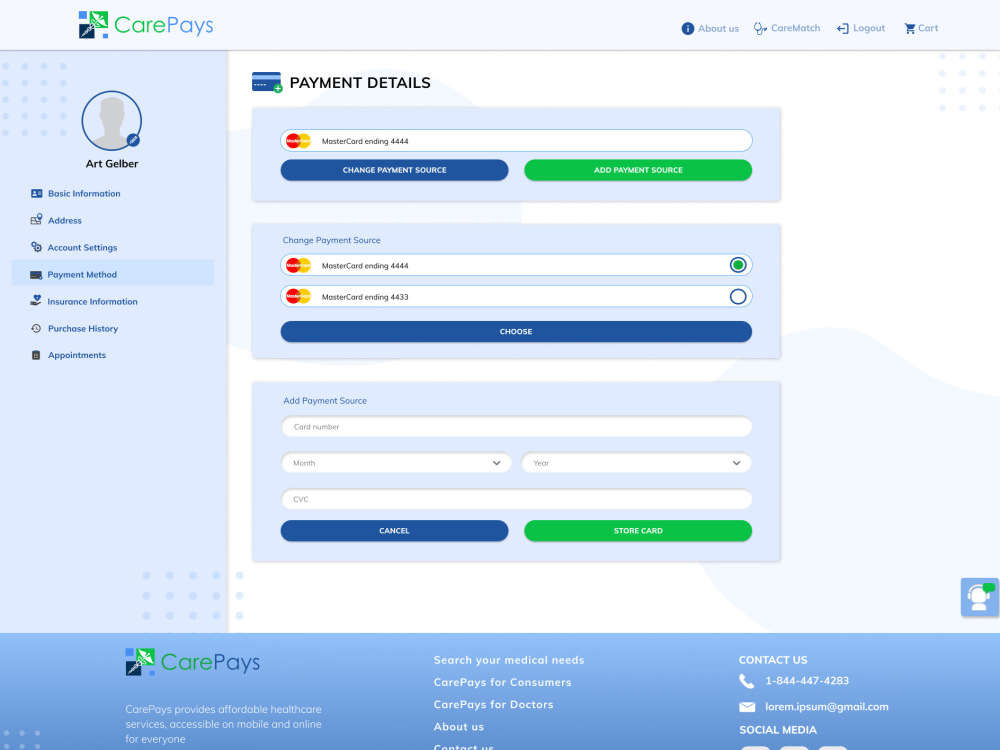Screen dimensions: 1000x750
Task: Click the edit pencil on Art Gelber's avatar
Action: pos(133,141)
